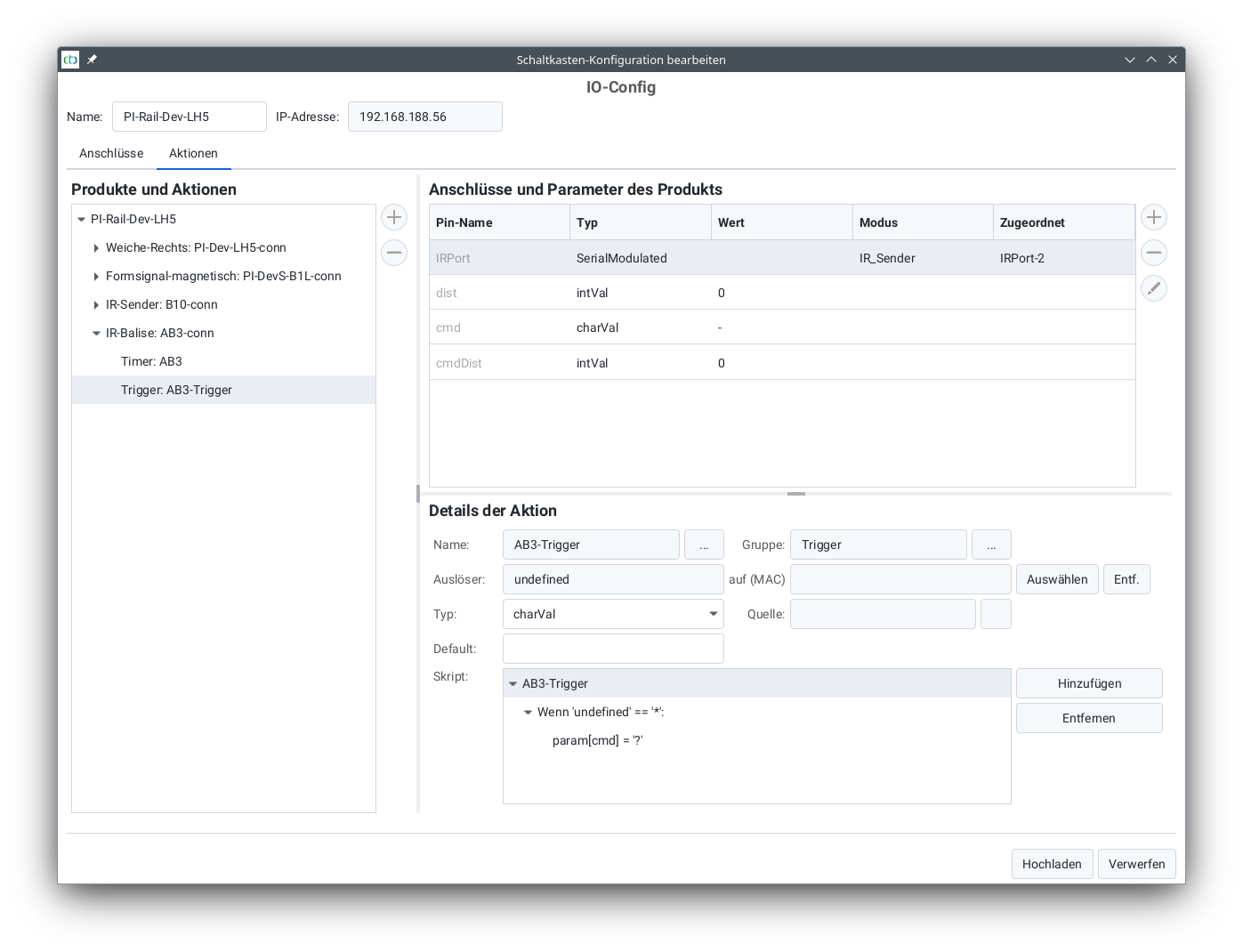
Task: Collapse the IR-Balise: AB3-conn tree node
Action: [x=96, y=334]
